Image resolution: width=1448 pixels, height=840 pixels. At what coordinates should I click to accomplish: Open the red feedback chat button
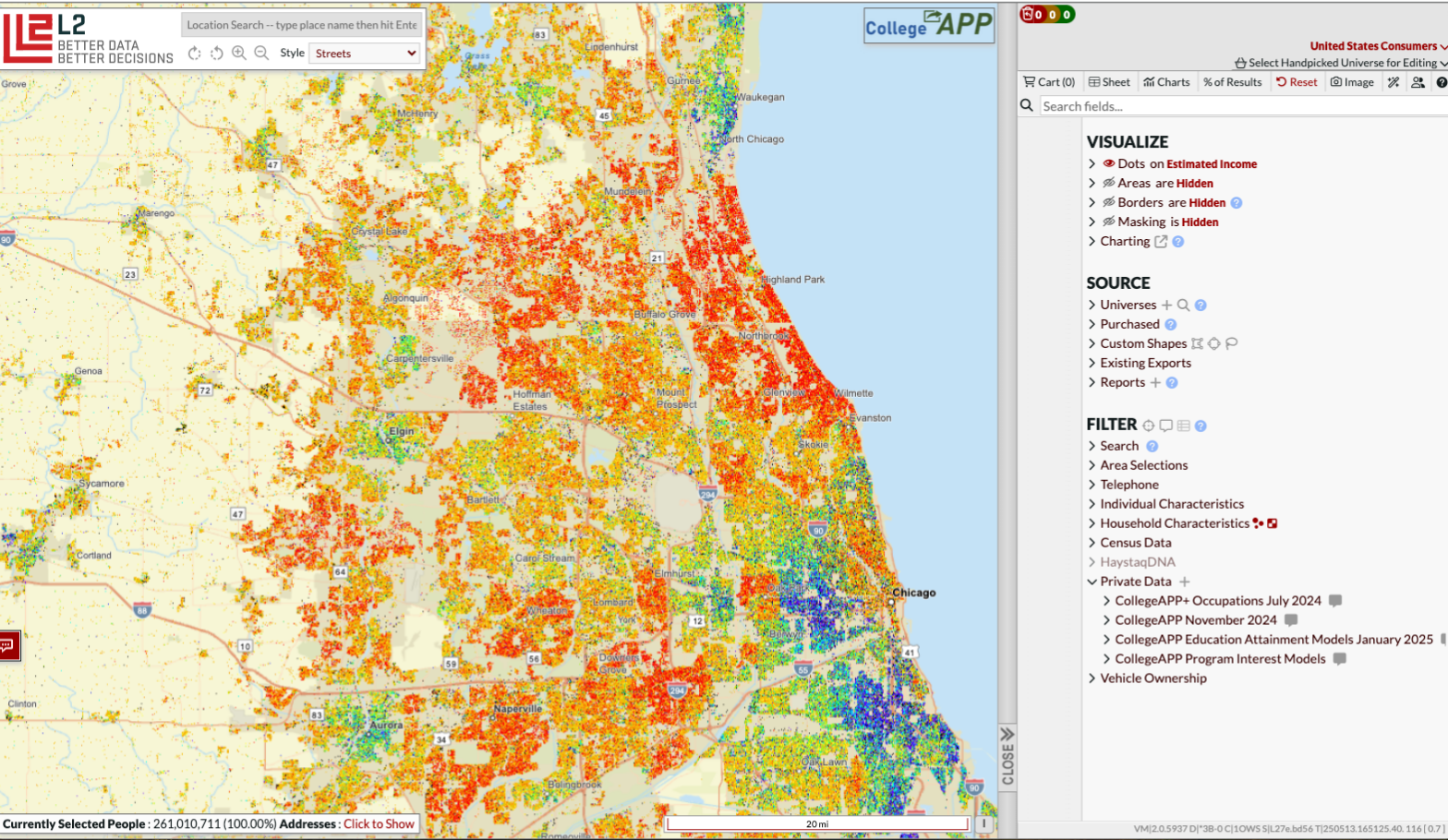(x=7, y=645)
